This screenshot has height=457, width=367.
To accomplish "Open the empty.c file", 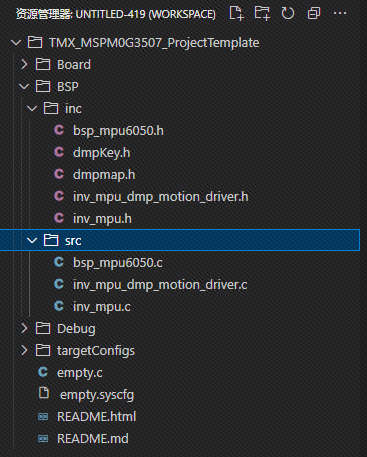I will (80, 373).
